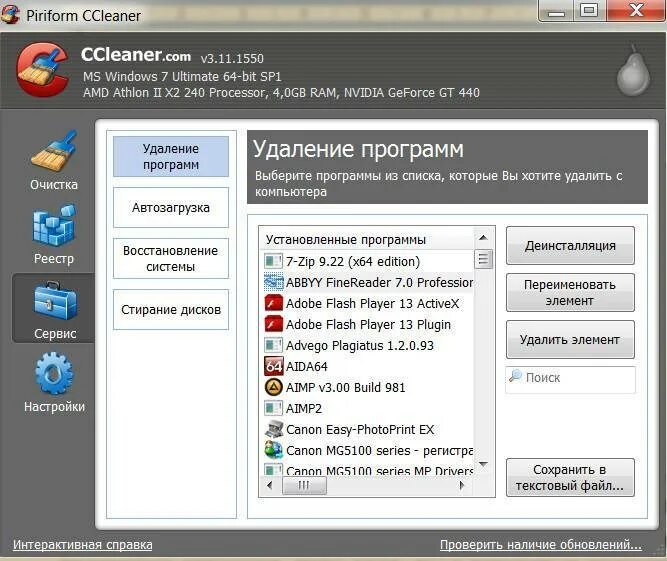Click Сохранить в текстовый файл button
Viewport: 667px width, 561px height.
click(570, 477)
